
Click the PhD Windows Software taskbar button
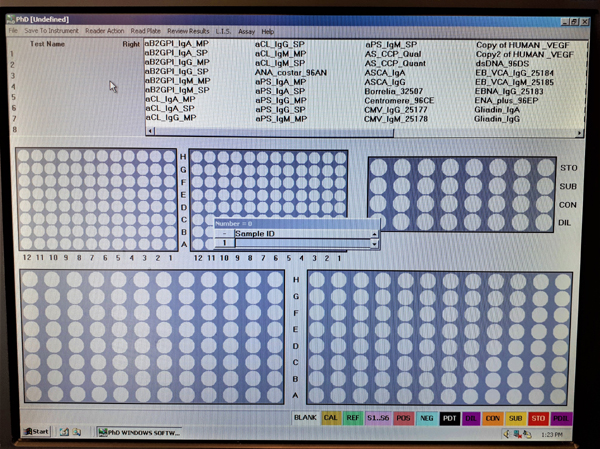(138, 432)
